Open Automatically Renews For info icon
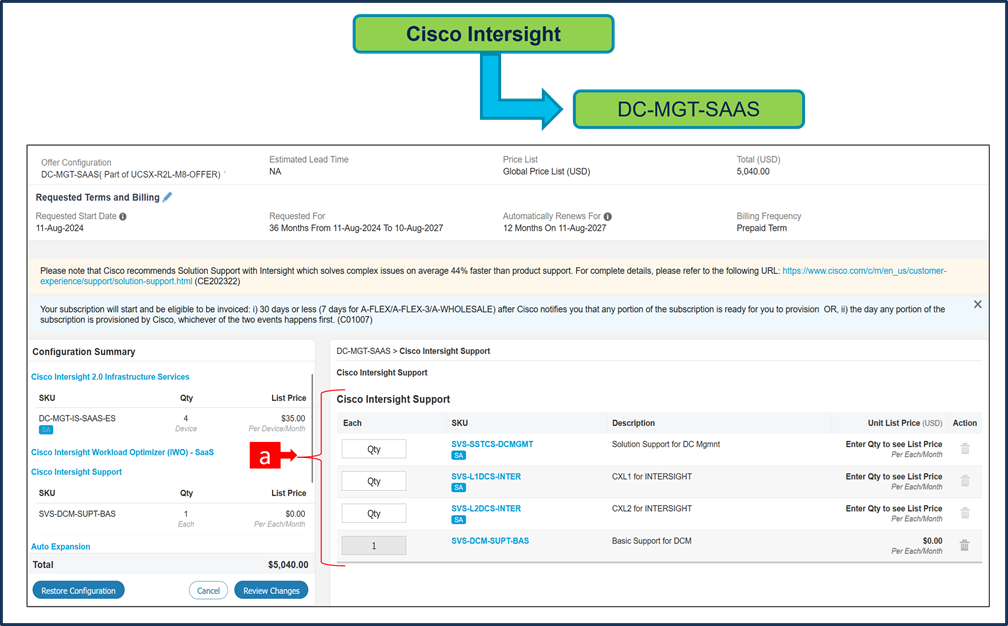Screen dimensions: 1008x626 pyautogui.click(x=608, y=217)
